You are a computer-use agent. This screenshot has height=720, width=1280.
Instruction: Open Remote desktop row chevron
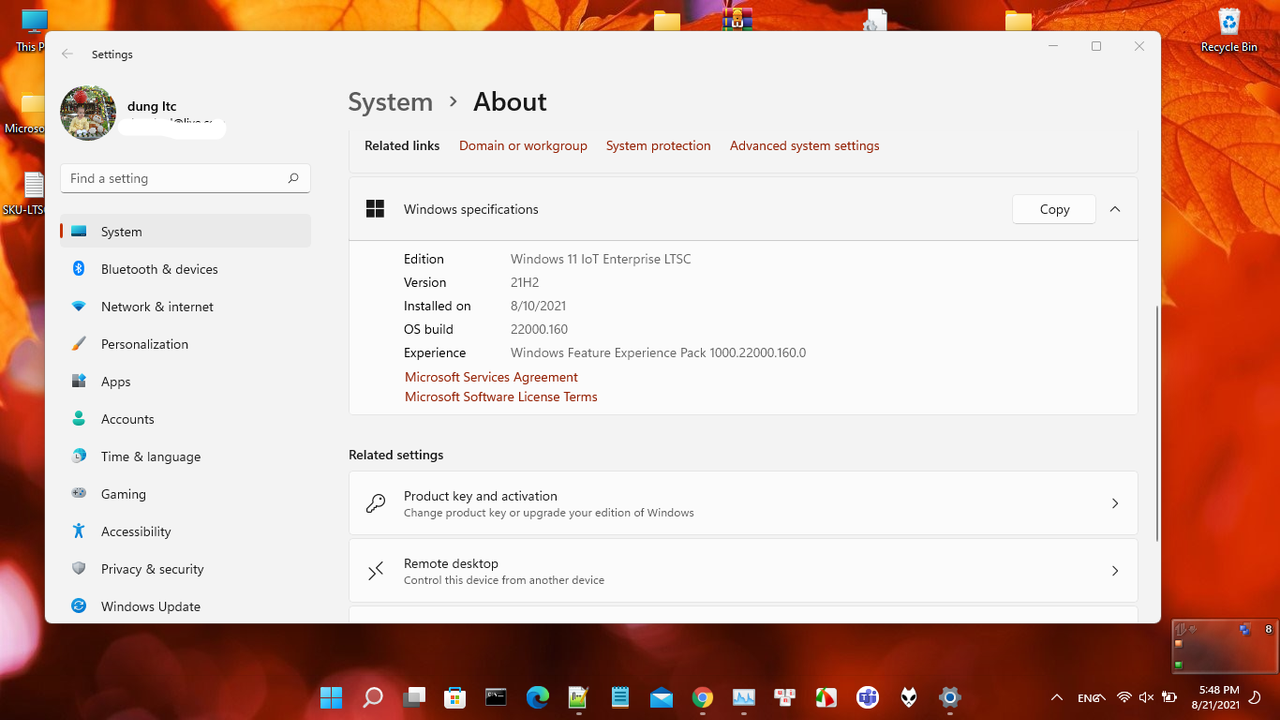click(1115, 571)
